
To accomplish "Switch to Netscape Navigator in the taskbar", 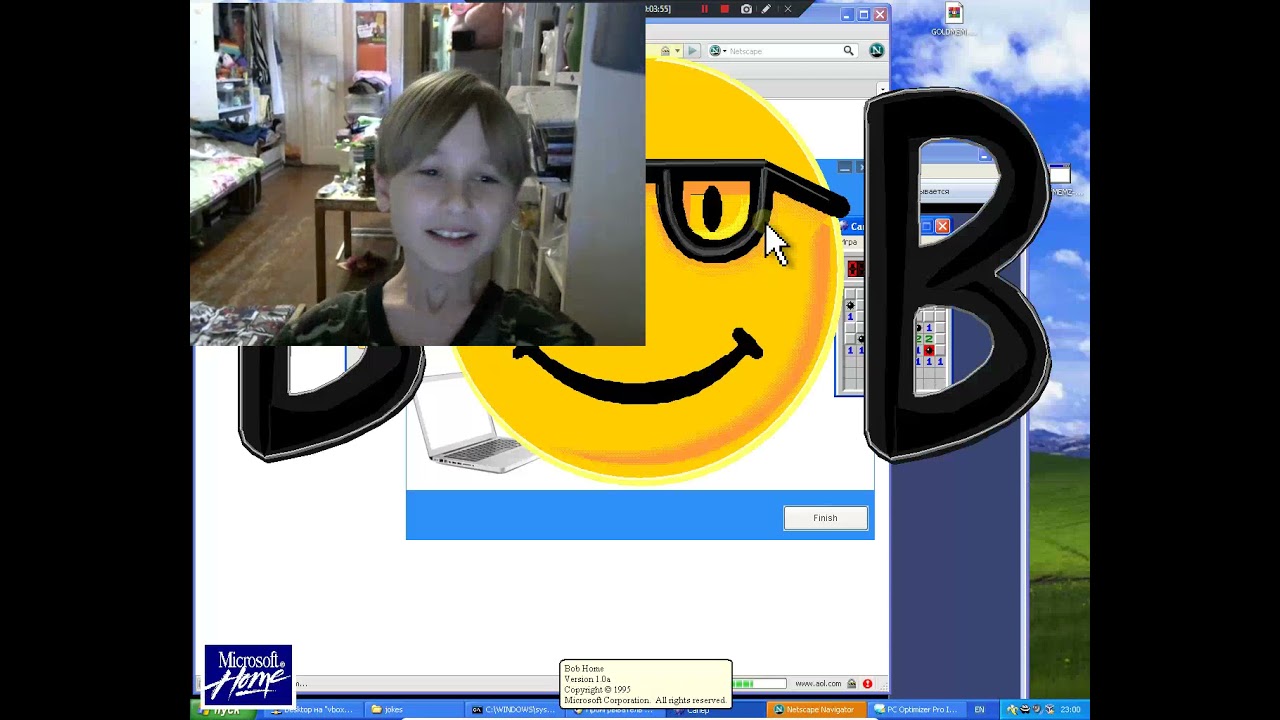I will [x=816, y=710].
